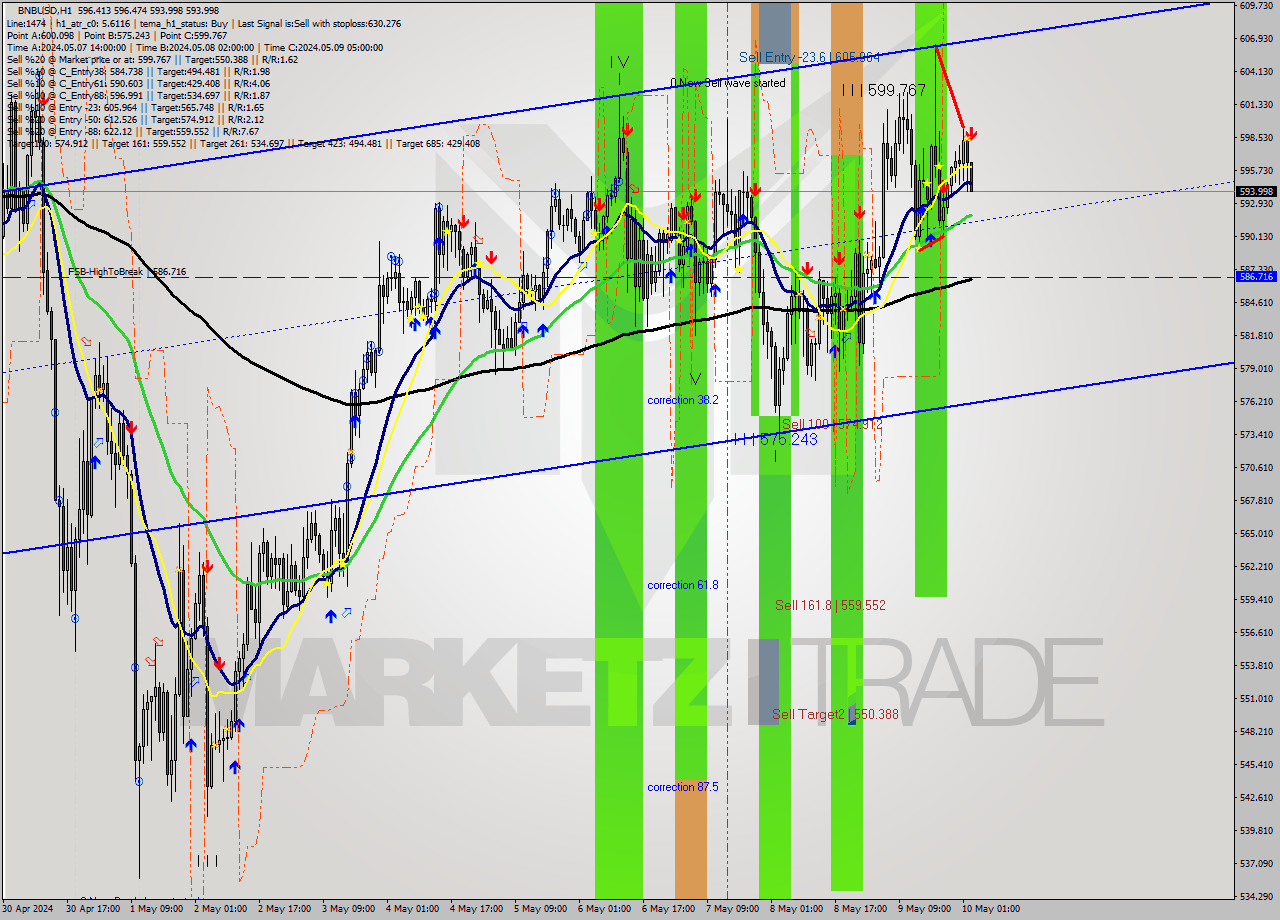Click the '30 Apr 17:00' time axis label

[x=93, y=909]
